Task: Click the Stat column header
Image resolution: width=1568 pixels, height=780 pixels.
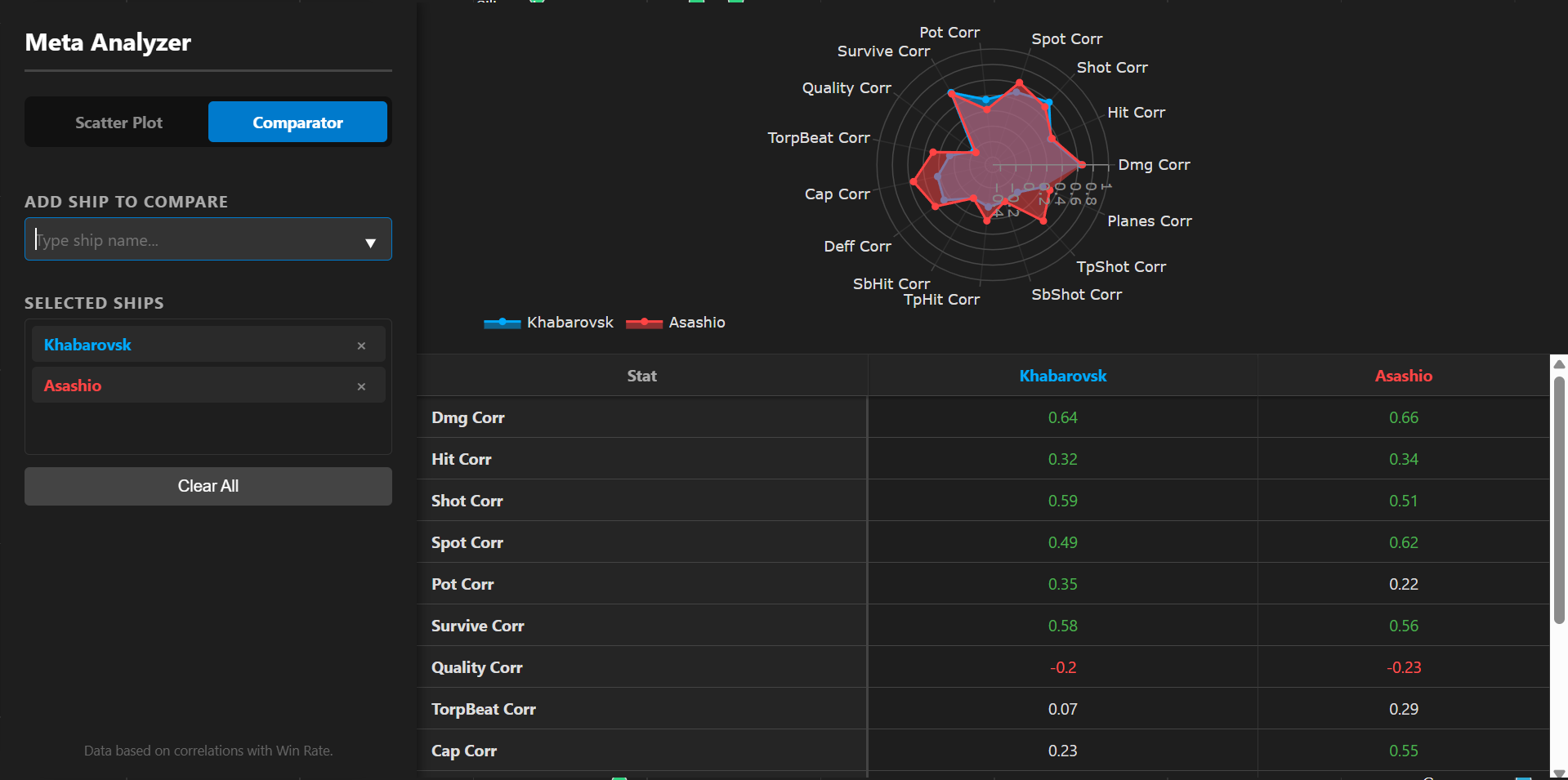Action: [x=641, y=376]
